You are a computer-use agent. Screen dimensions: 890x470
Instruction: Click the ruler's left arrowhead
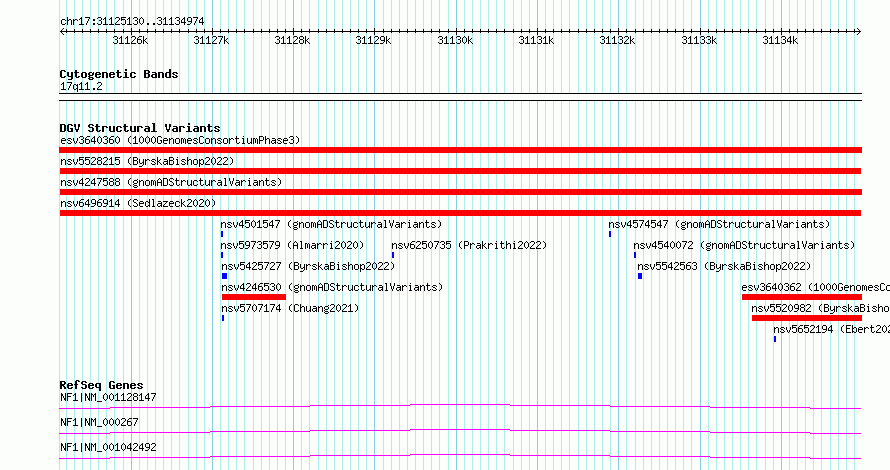pyautogui.click(x=62, y=32)
